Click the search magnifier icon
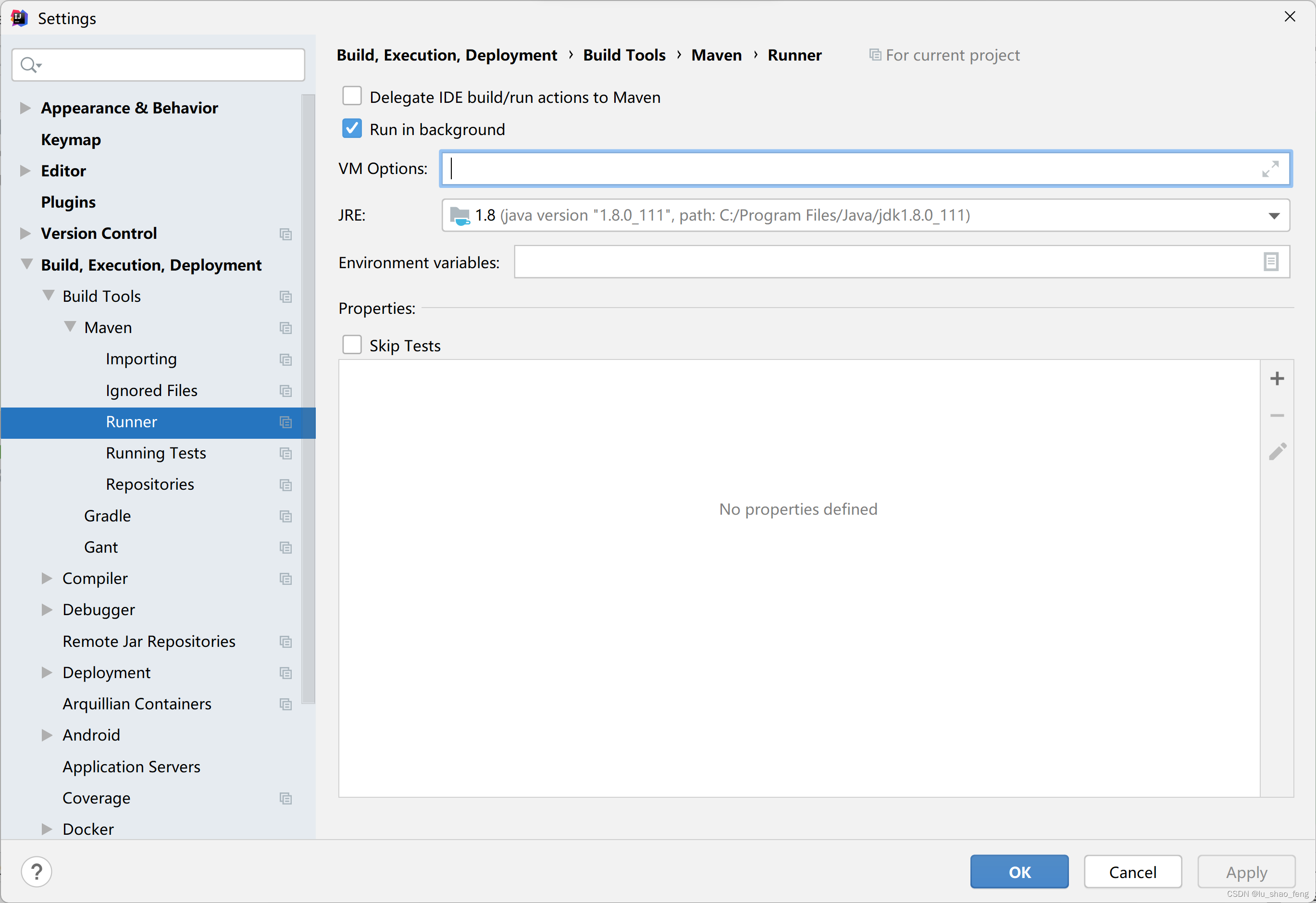Image resolution: width=1316 pixels, height=903 pixels. point(29,65)
